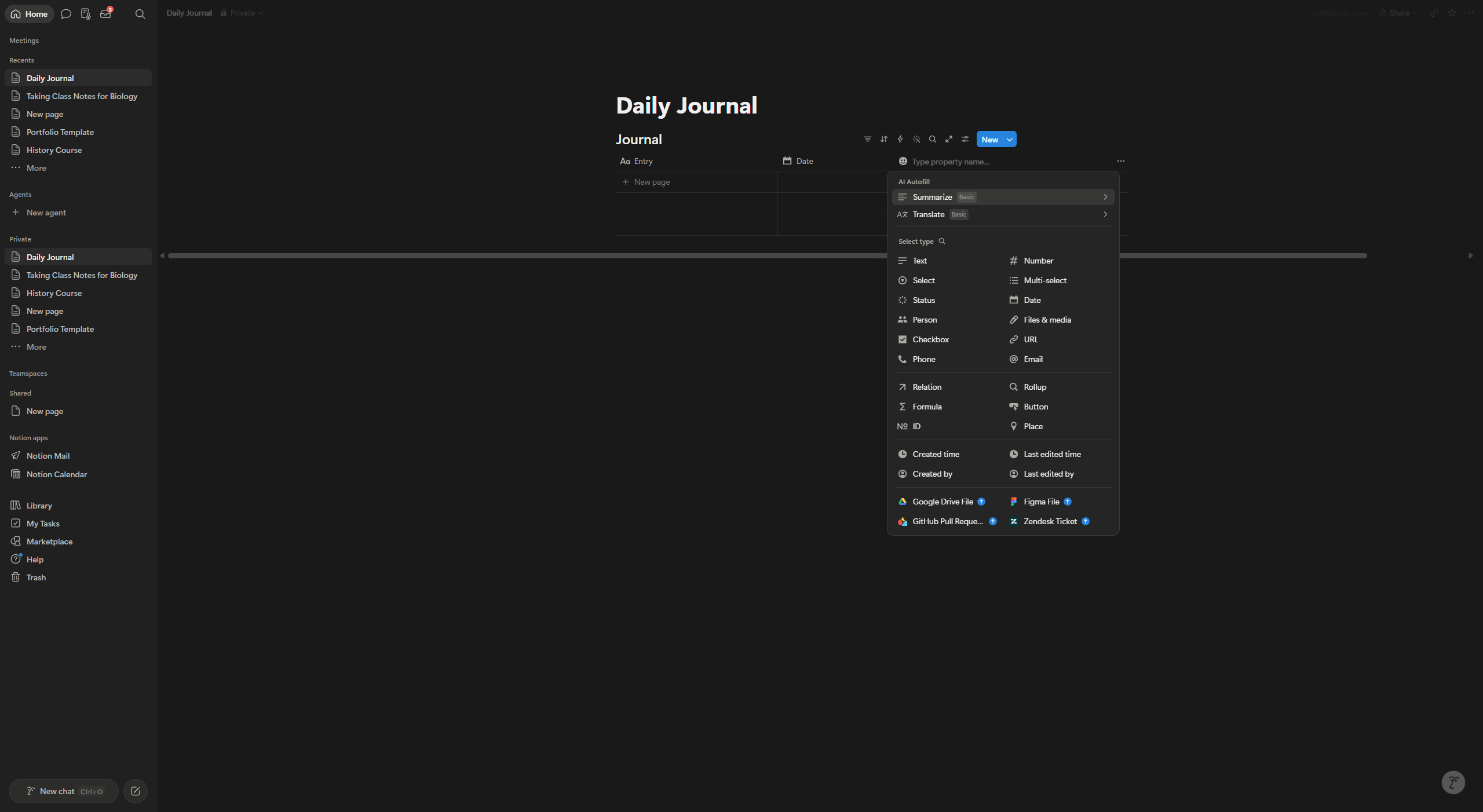
Task: Open My Tasks in sidebar
Action: tap(78, 523)
